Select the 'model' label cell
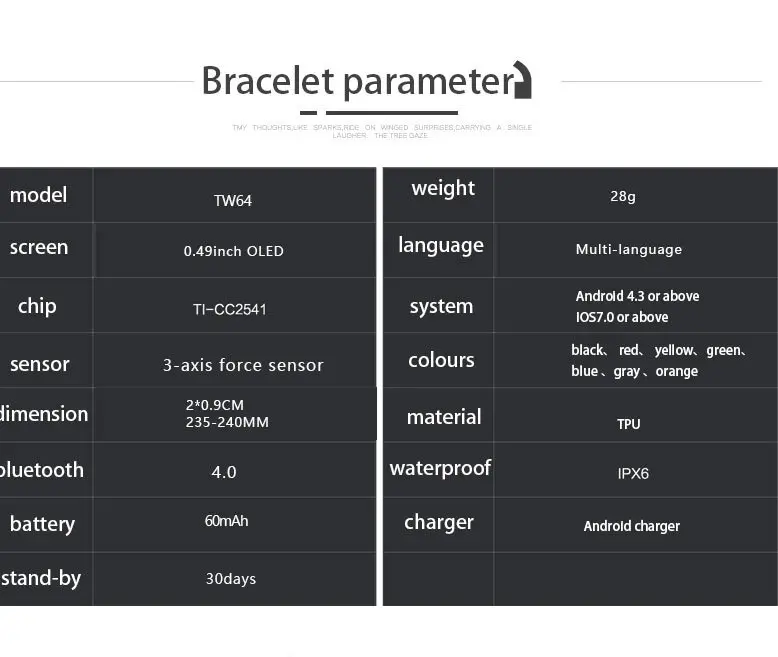The image size is (778, 657). tap(46, 195)
